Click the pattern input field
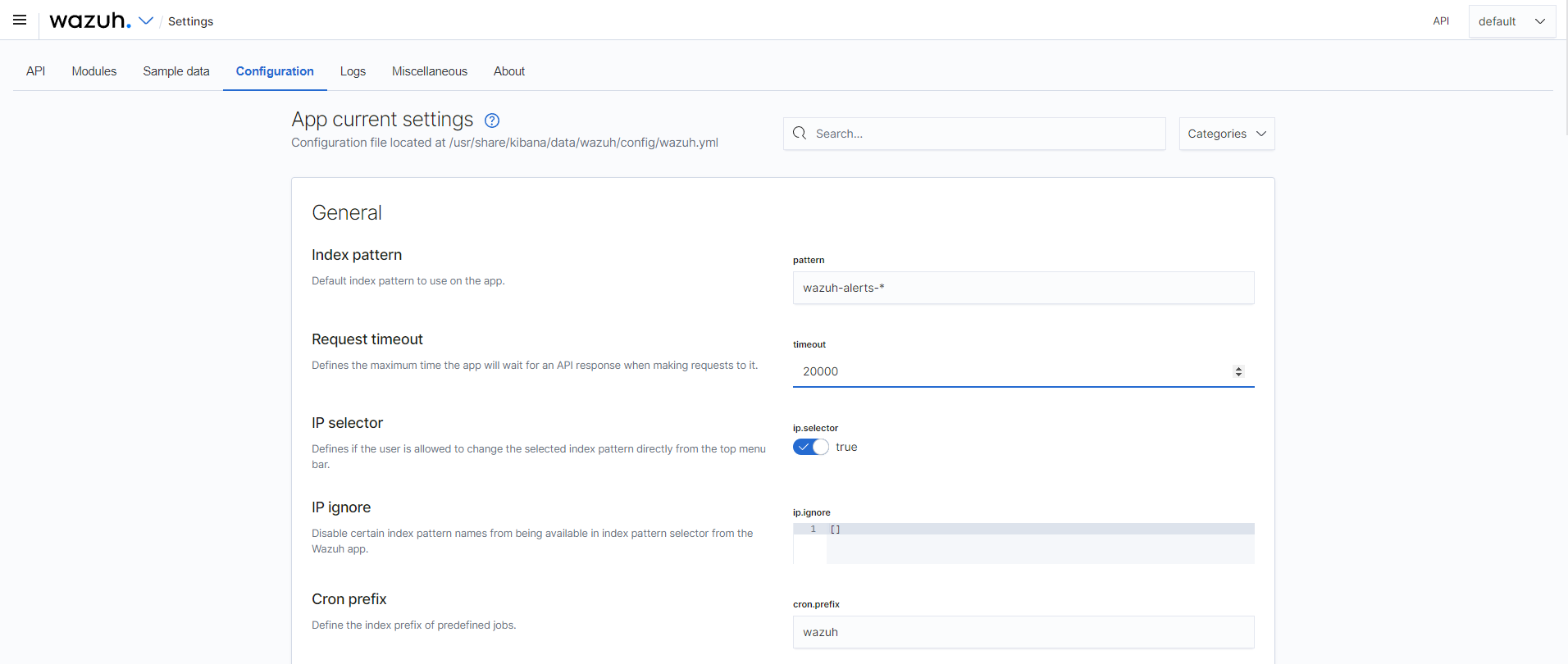 1023,288
